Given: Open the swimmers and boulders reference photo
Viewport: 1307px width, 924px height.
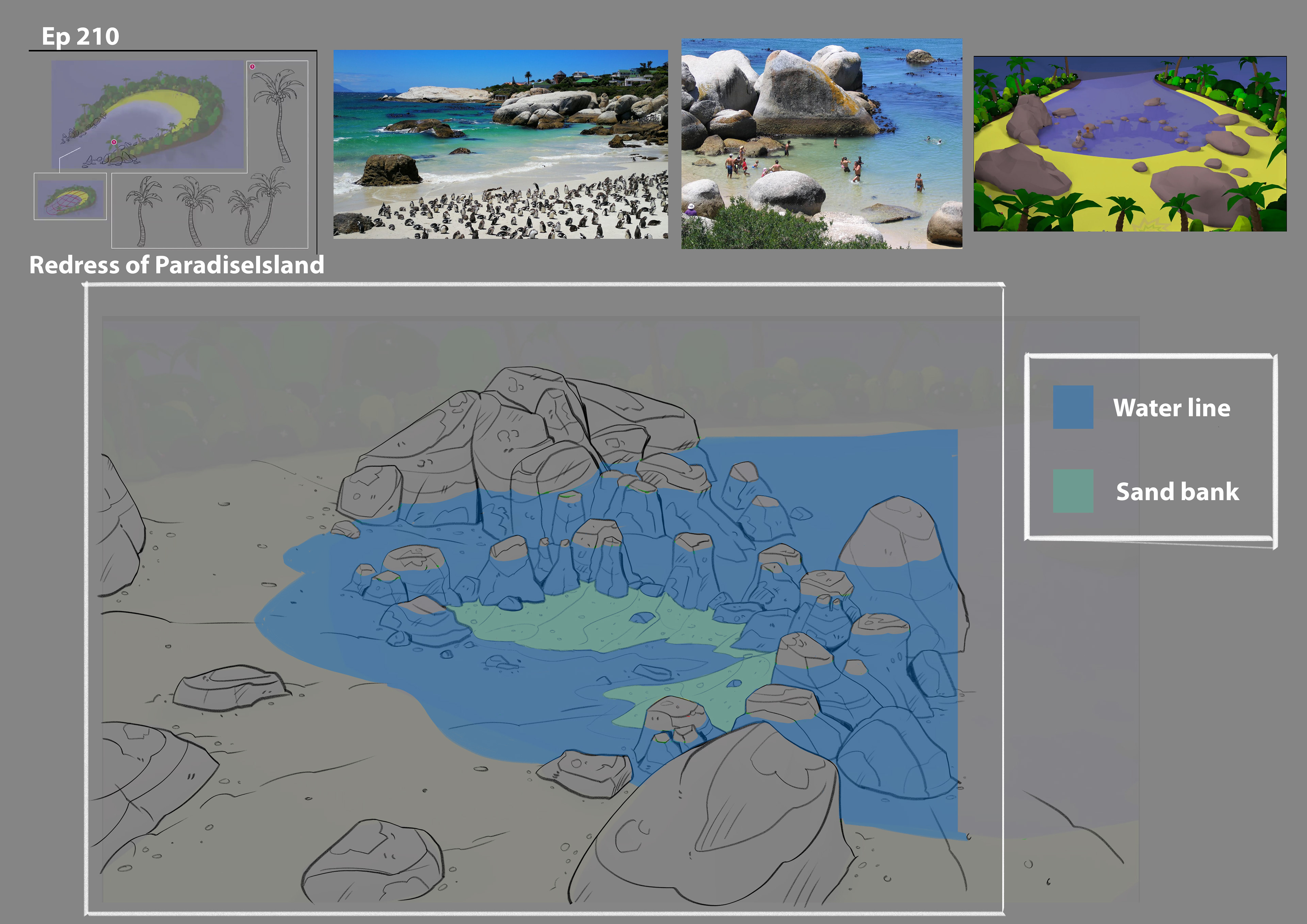Looking at the screenshot, I should point(821,144).
